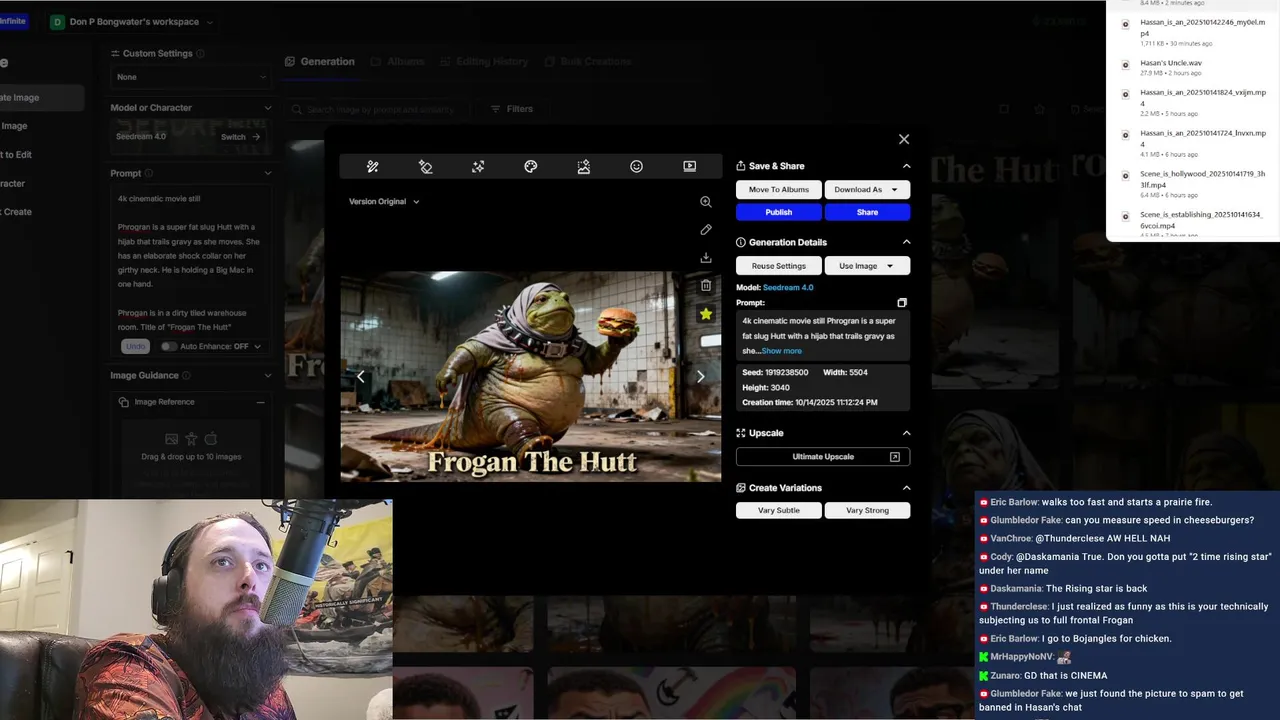Click the download arrow icon beside image

point(706,258)
